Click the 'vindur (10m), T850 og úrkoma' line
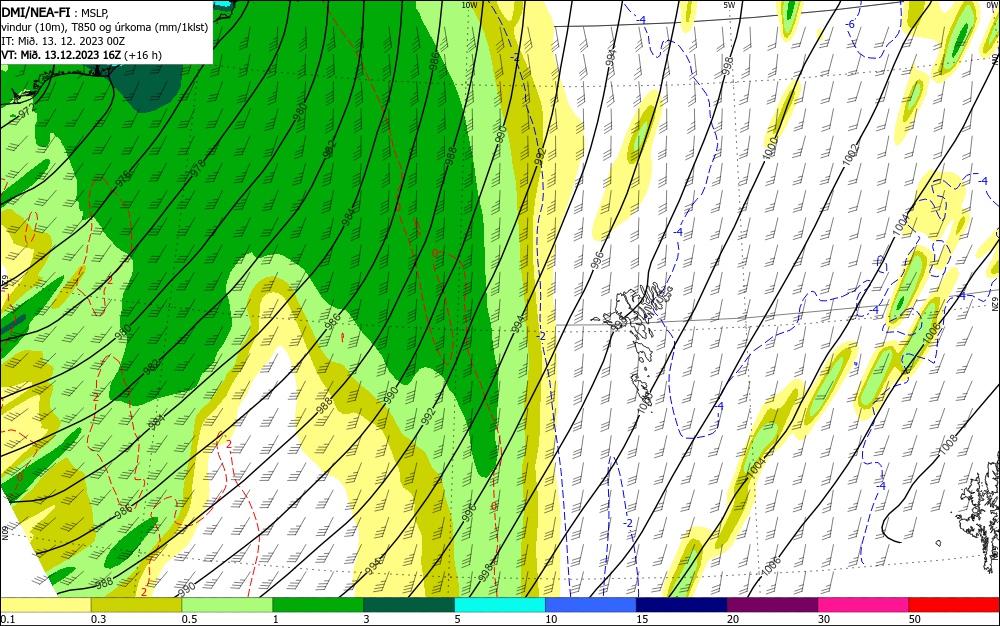 105,27
